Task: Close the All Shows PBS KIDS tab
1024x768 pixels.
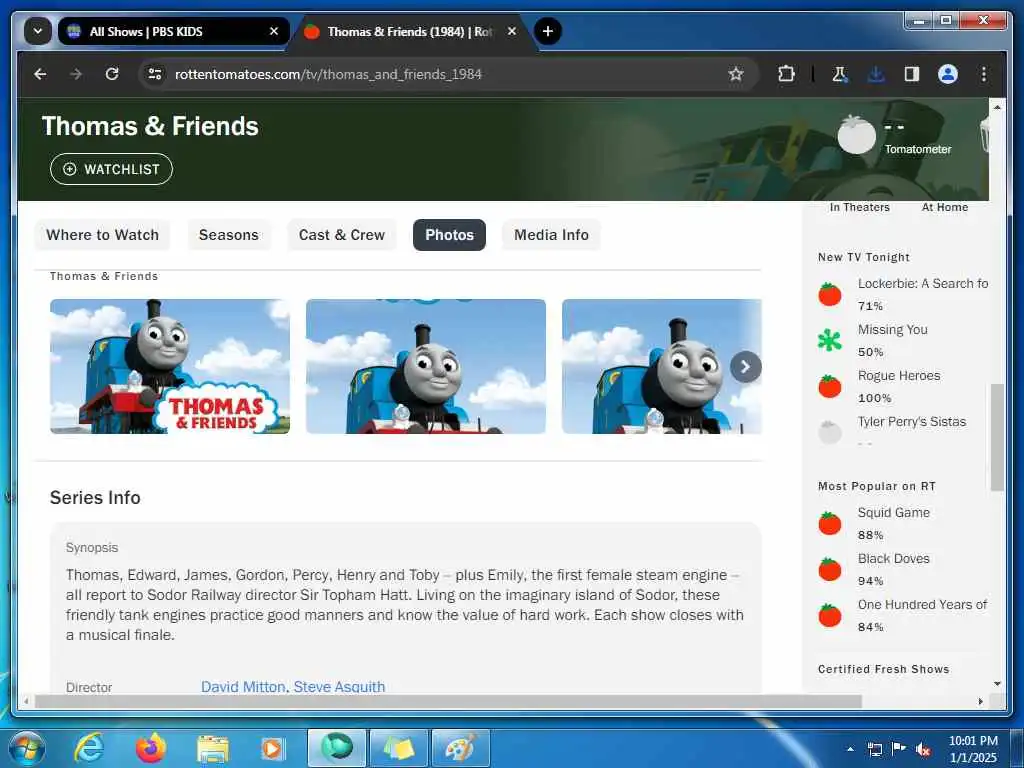Action: 274,31
